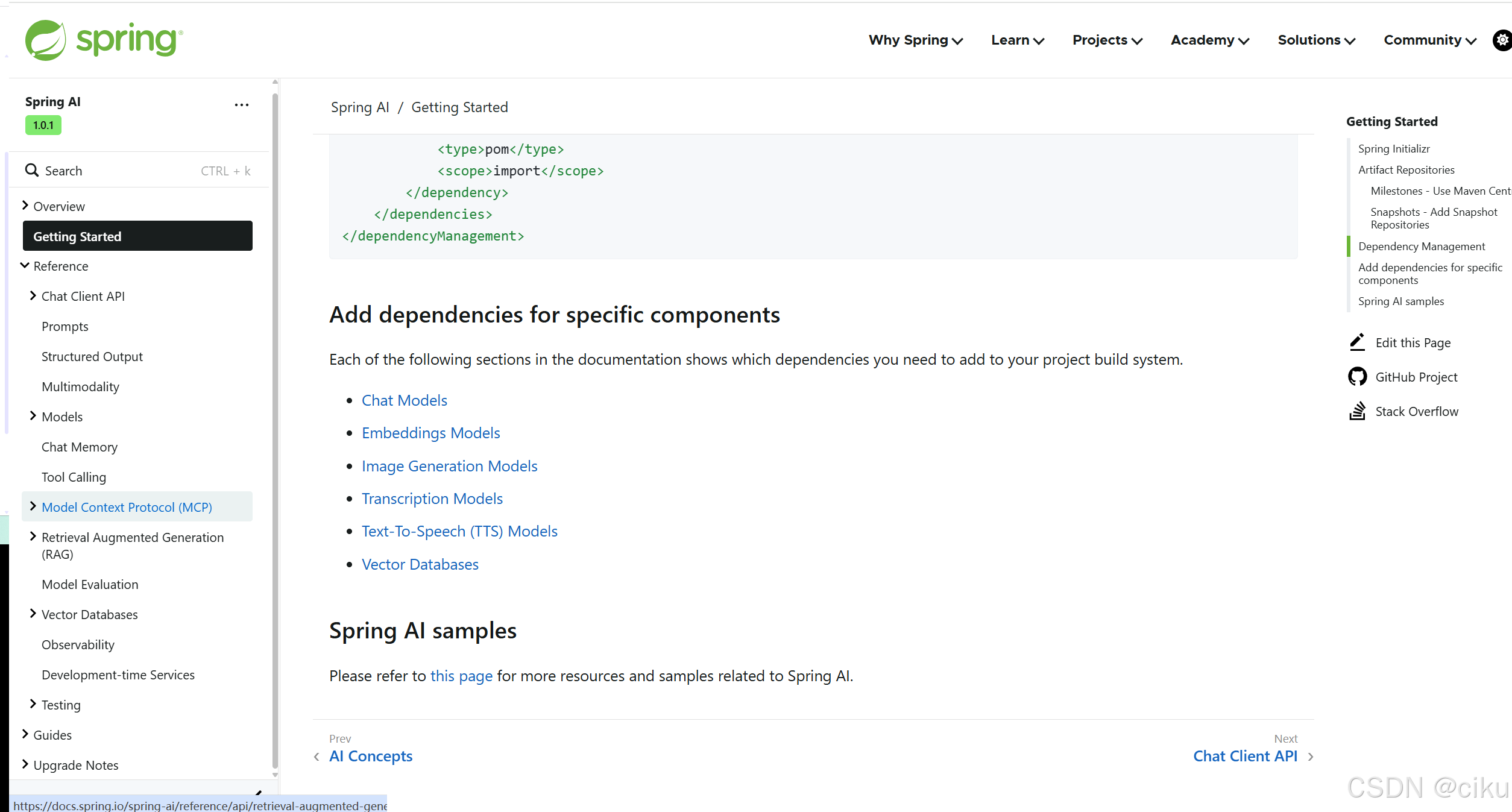Click the GitHub Project link text
The width and height of the screenshot is (1512, 812).
pos(1416,377)
